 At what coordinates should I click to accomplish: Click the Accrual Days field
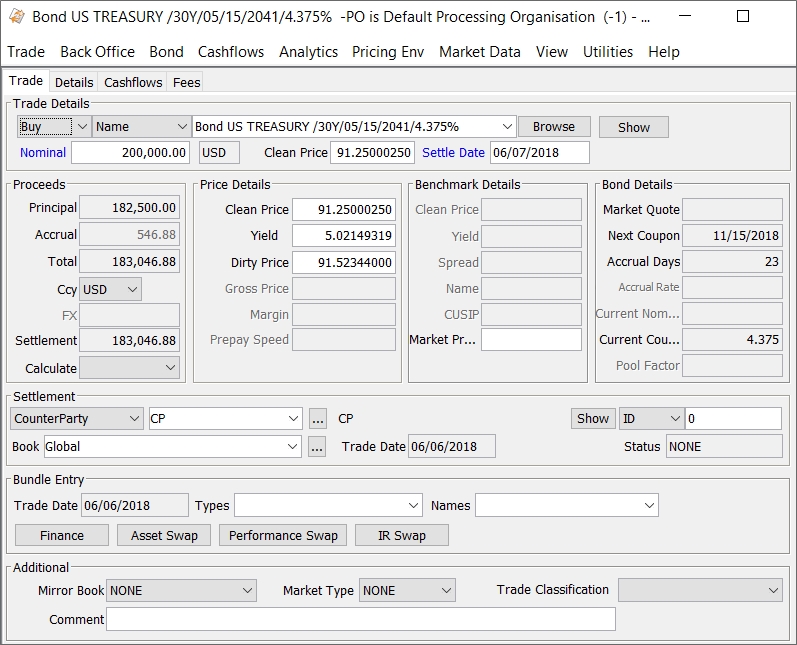click(x=732, y=262)
